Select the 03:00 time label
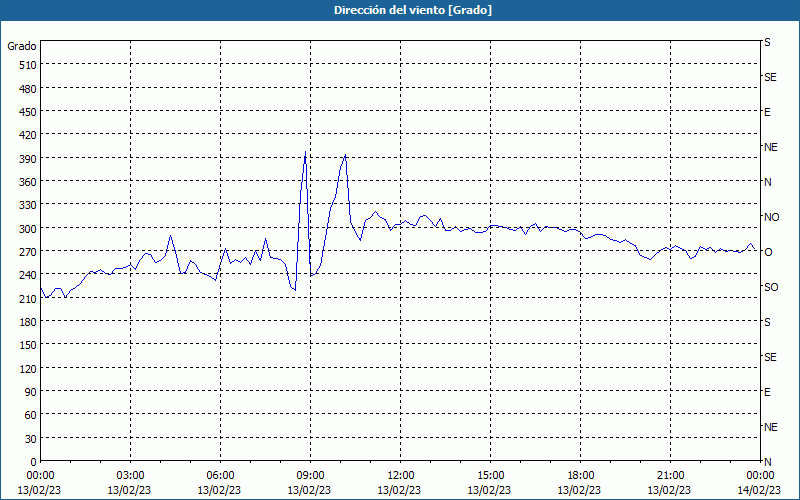 (x=130, y=476)
